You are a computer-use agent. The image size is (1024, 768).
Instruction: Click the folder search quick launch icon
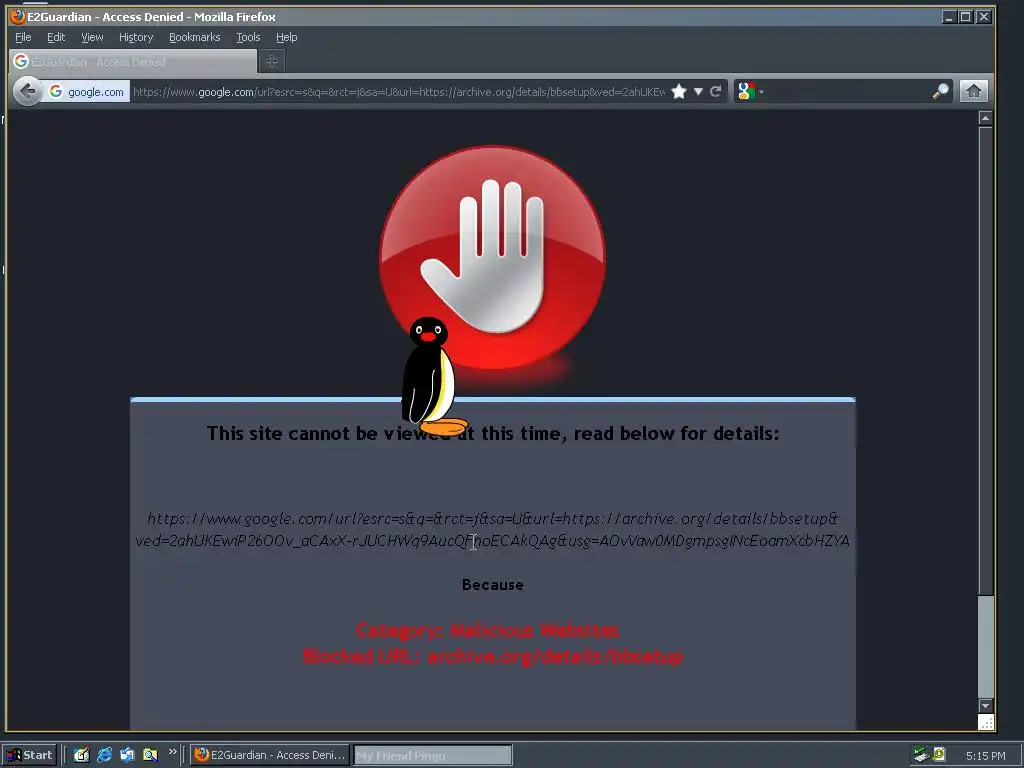tap(150, 755)
